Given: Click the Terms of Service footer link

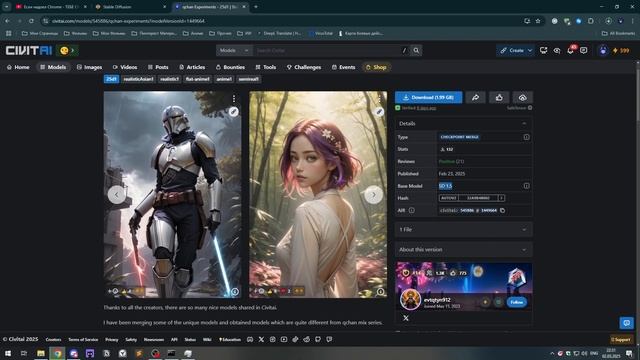Looking at the screenshot, I should click(83, 340).
